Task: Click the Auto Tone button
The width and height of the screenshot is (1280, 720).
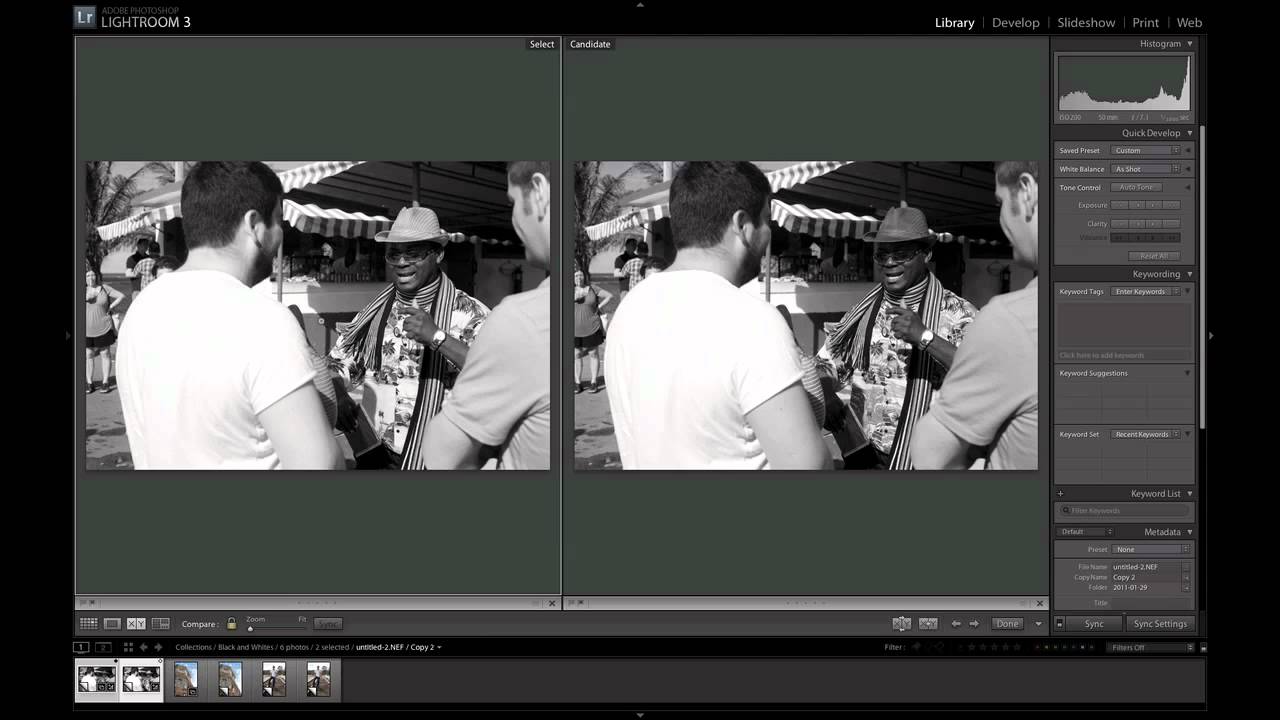Action: (1136, 187)
